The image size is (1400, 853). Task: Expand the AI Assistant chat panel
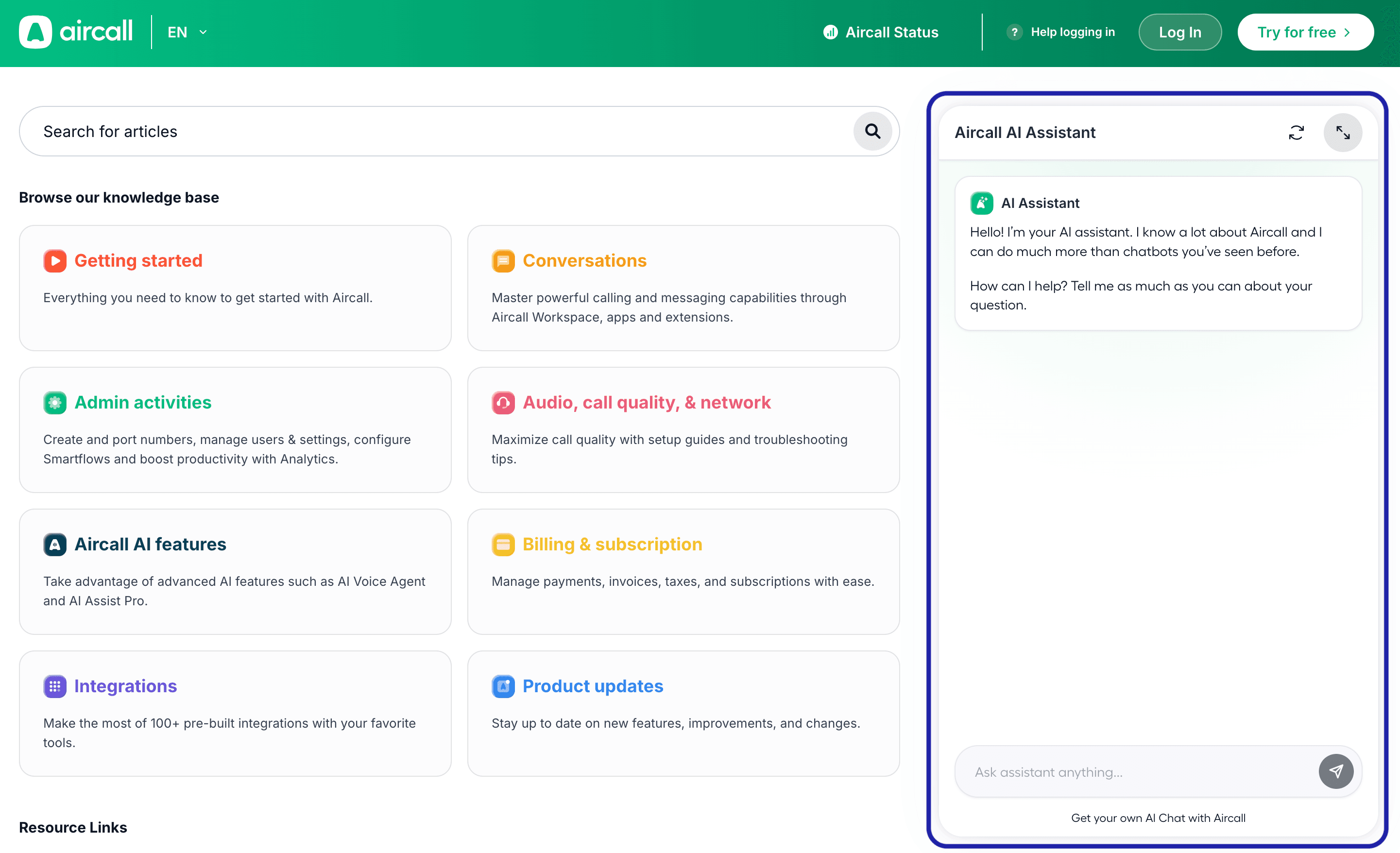[x=1343, y=133]
